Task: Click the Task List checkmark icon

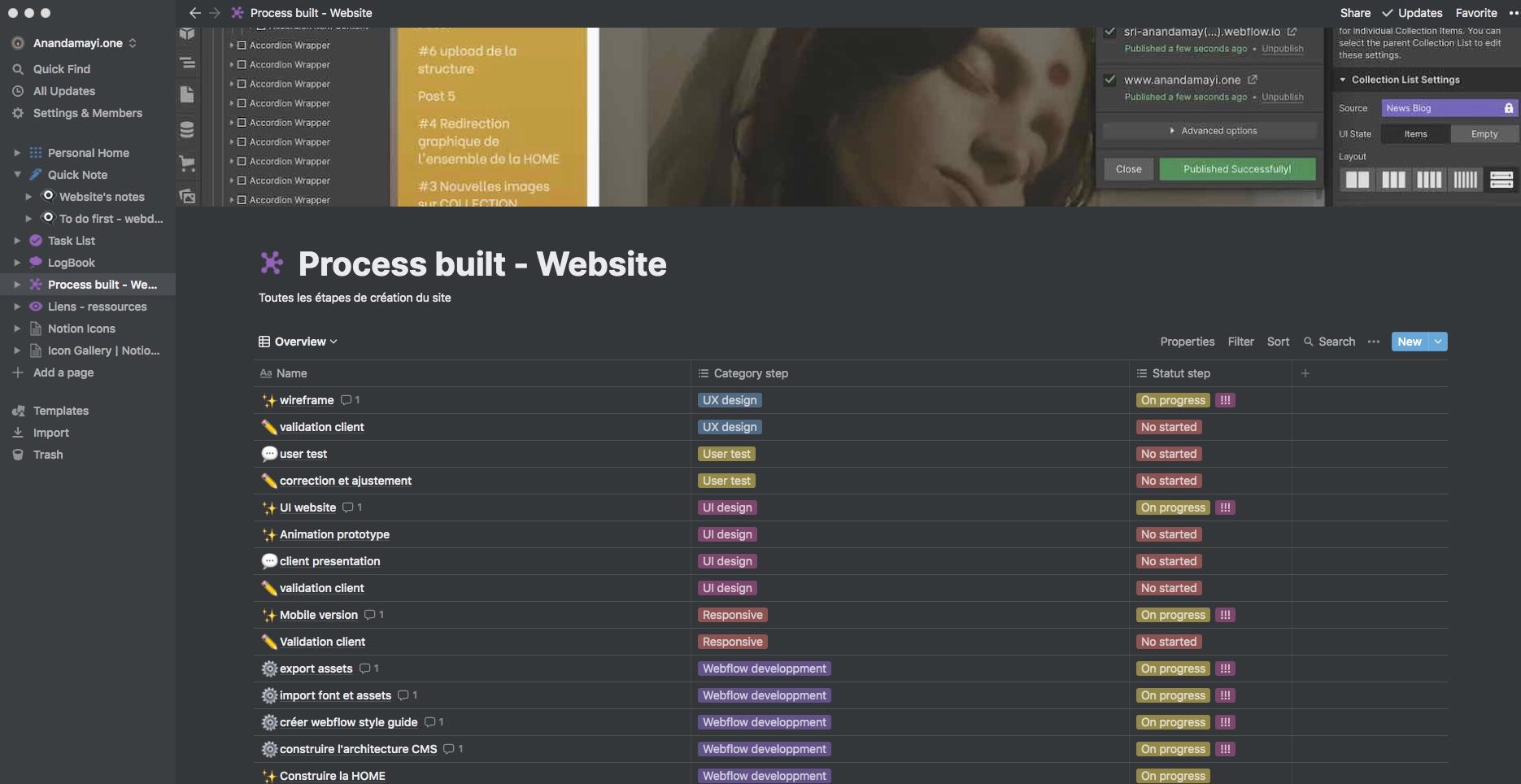Action: 36,241
